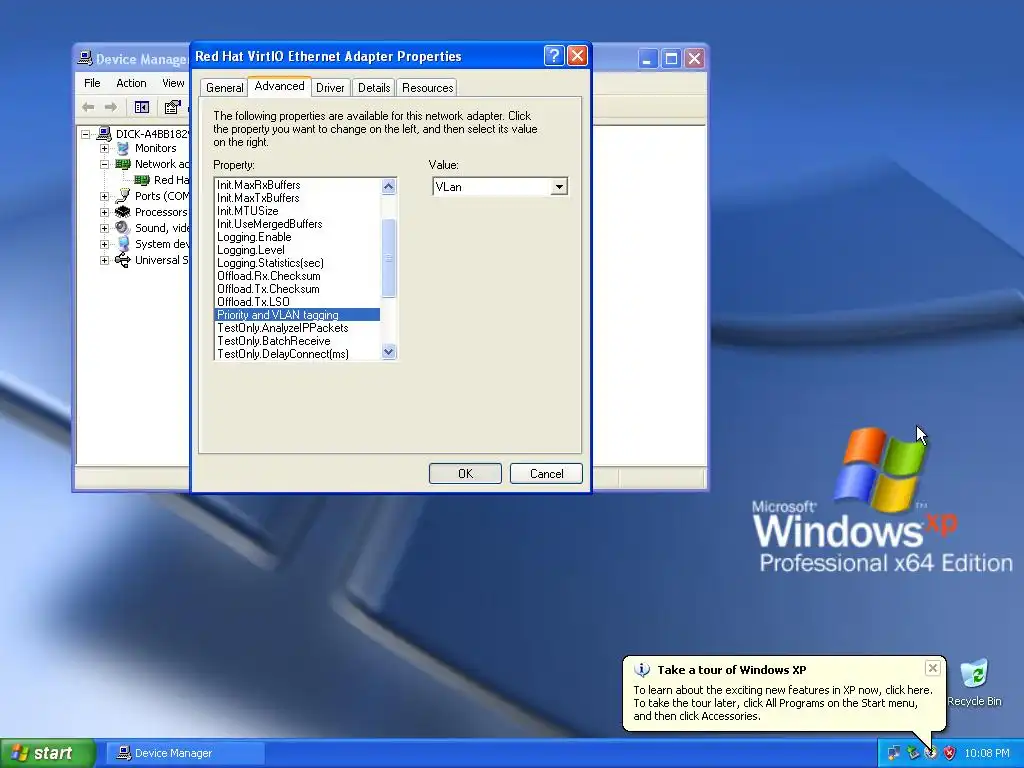Select the Red Hat adapter device icon

tap(142, 180)
